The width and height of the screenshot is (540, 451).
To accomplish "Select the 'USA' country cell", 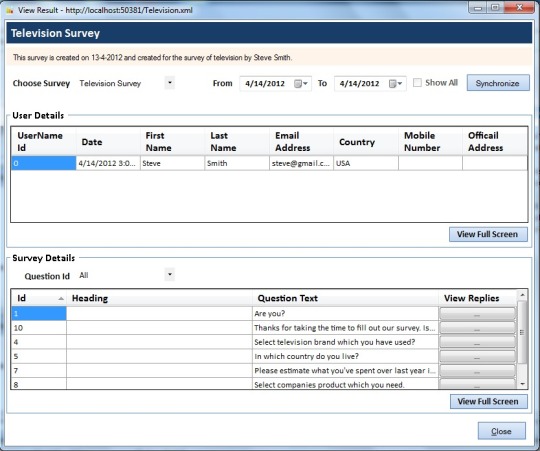I will 366,163.
